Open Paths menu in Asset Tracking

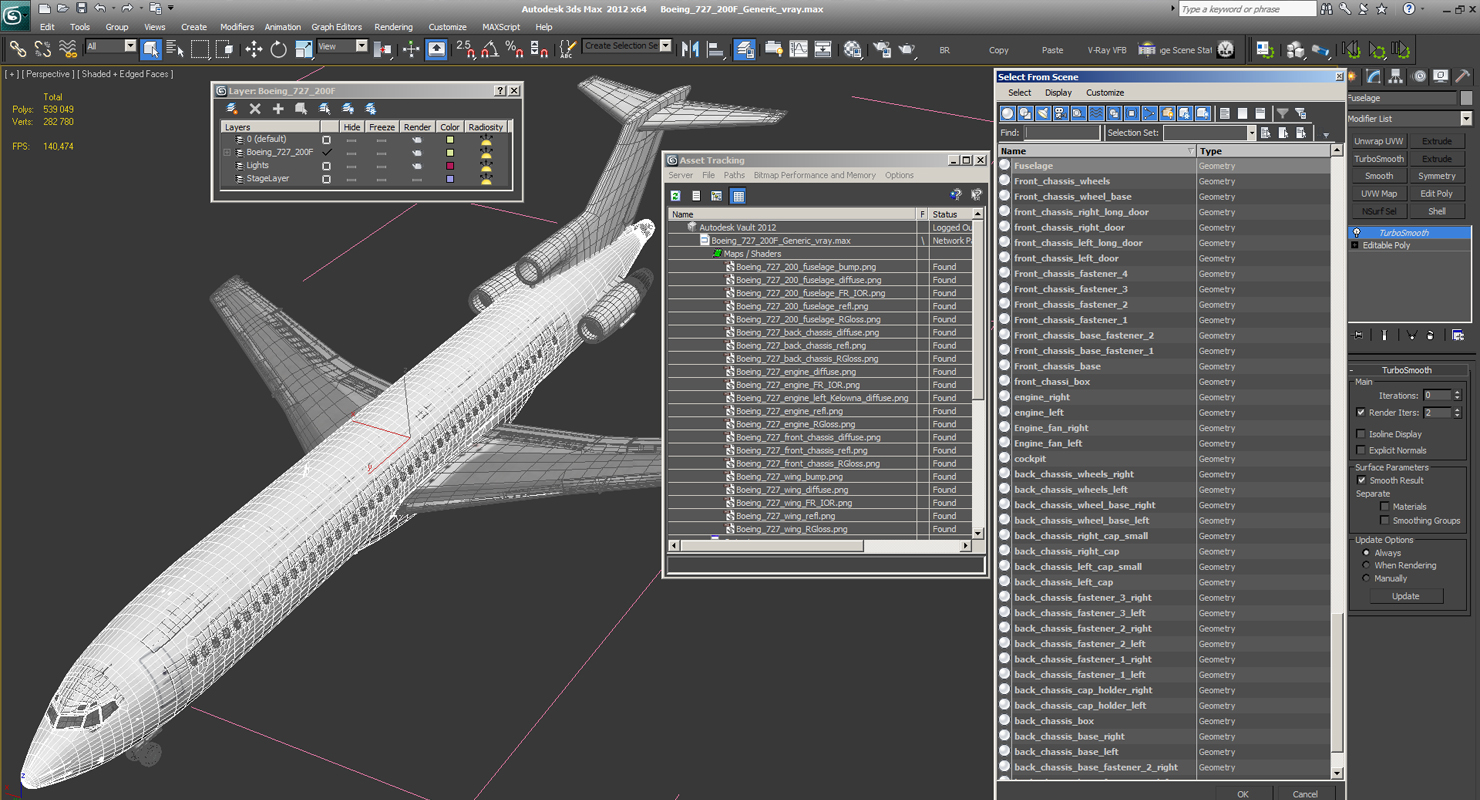pos(734,175)
